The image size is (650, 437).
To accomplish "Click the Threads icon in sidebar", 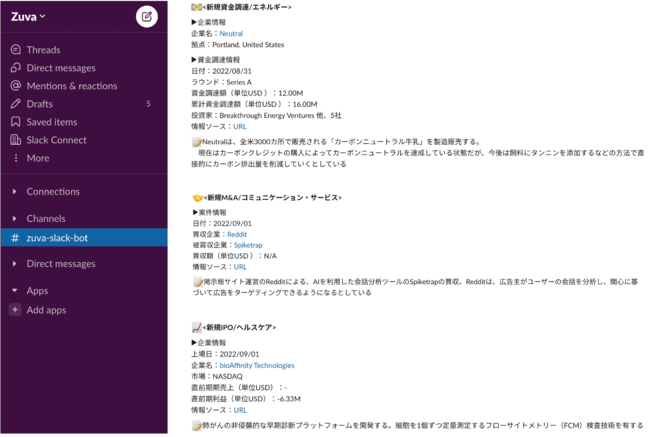I will click(x=16, y=50).
